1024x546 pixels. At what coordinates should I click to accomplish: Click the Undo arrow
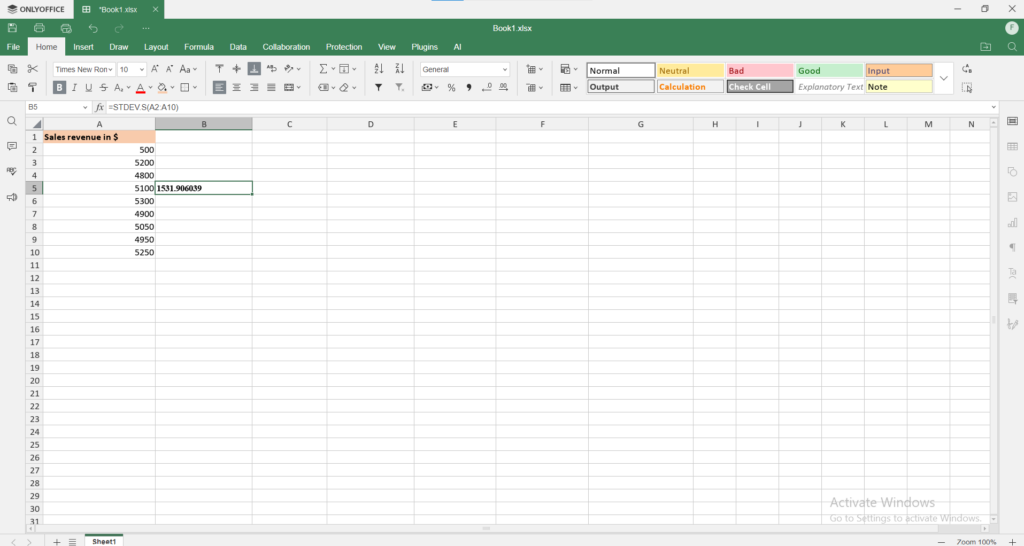click(x=93, y=28)
